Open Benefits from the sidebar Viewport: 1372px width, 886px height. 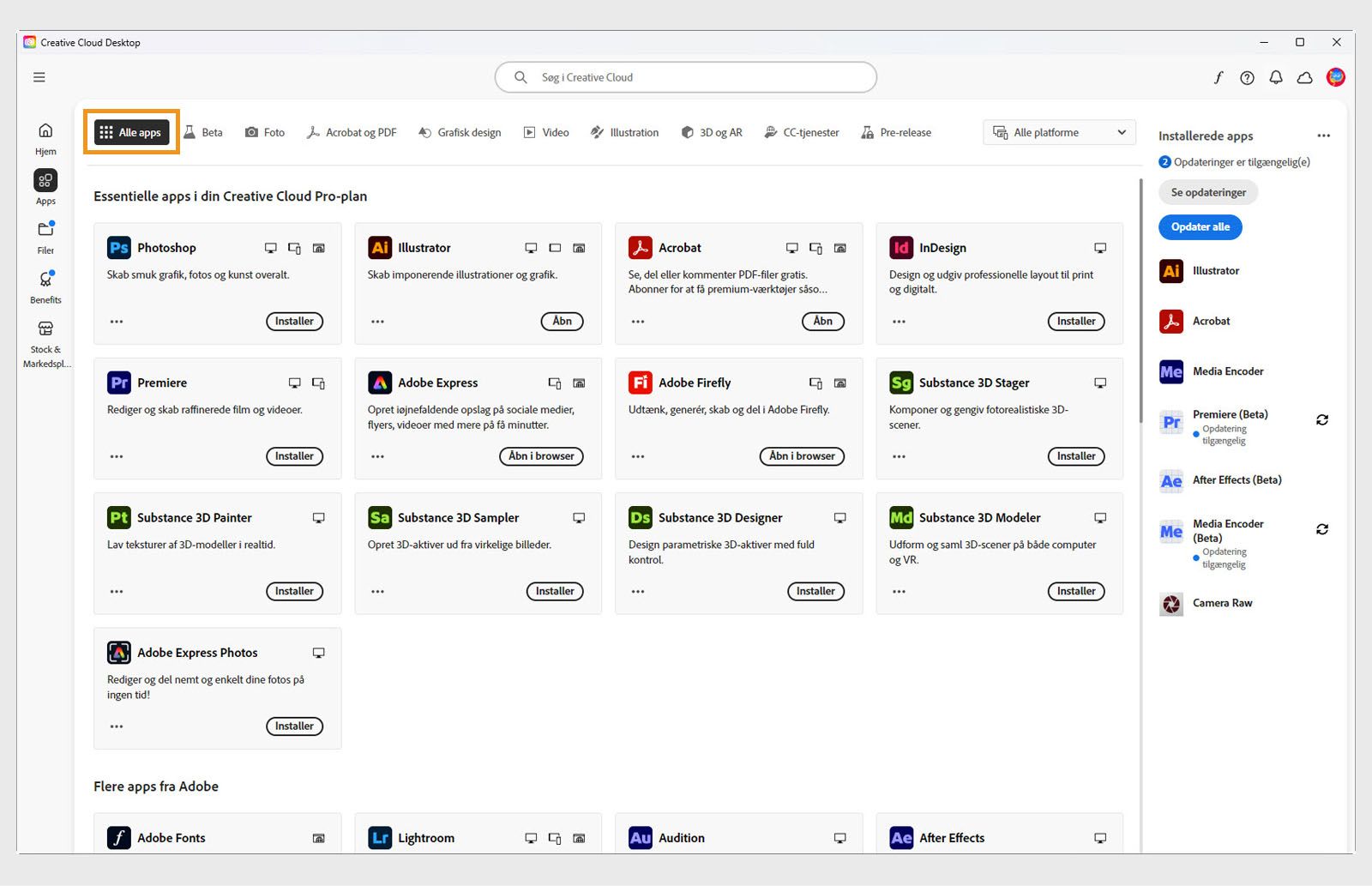point(45,284)
